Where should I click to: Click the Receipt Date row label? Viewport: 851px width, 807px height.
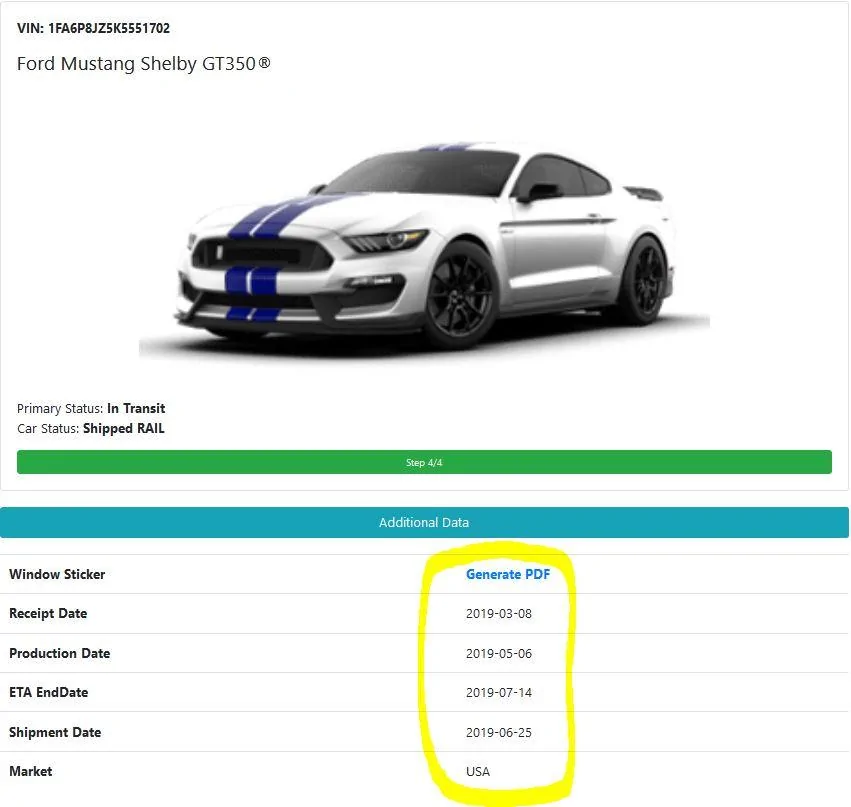[48, 613]
